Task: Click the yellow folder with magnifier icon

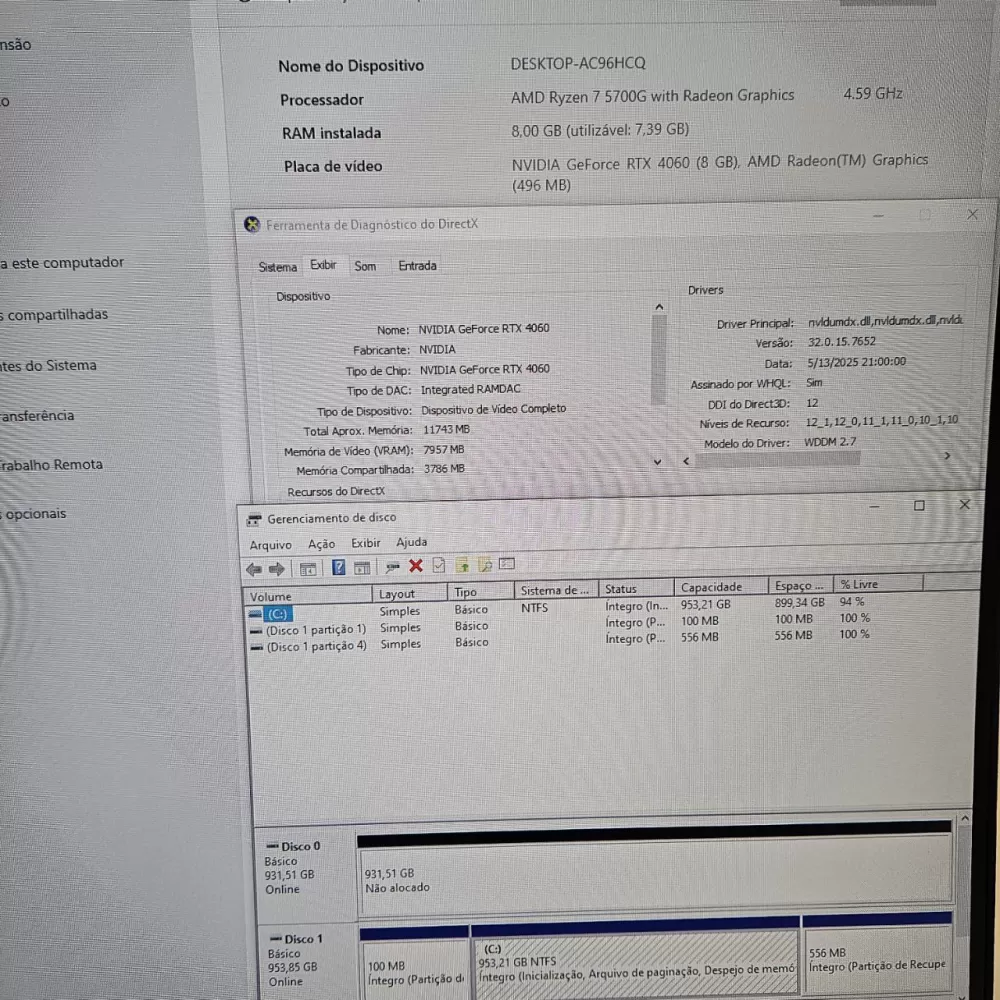Action: tap(485, 564)
